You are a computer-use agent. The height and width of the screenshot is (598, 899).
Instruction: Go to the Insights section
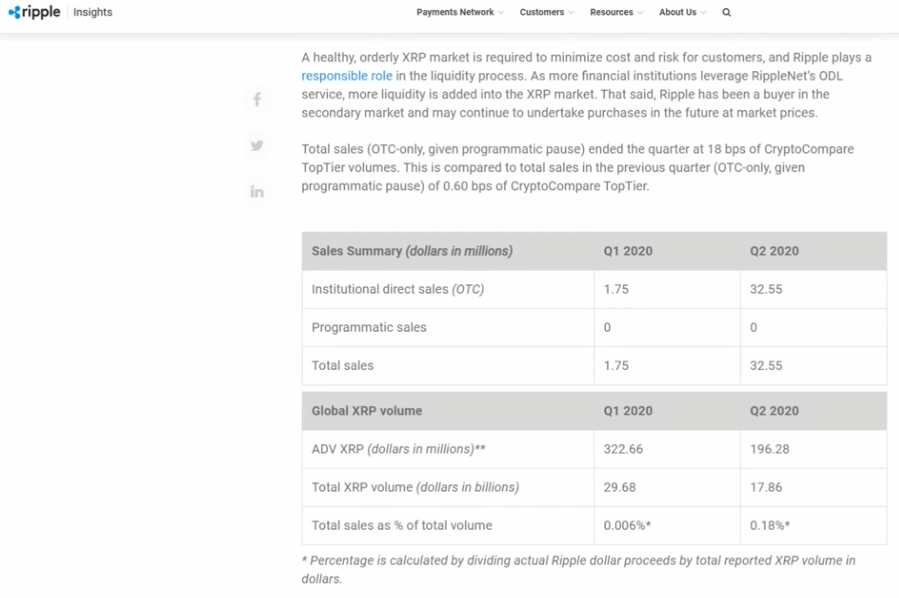pyautogui.click(x=93, y=12)
